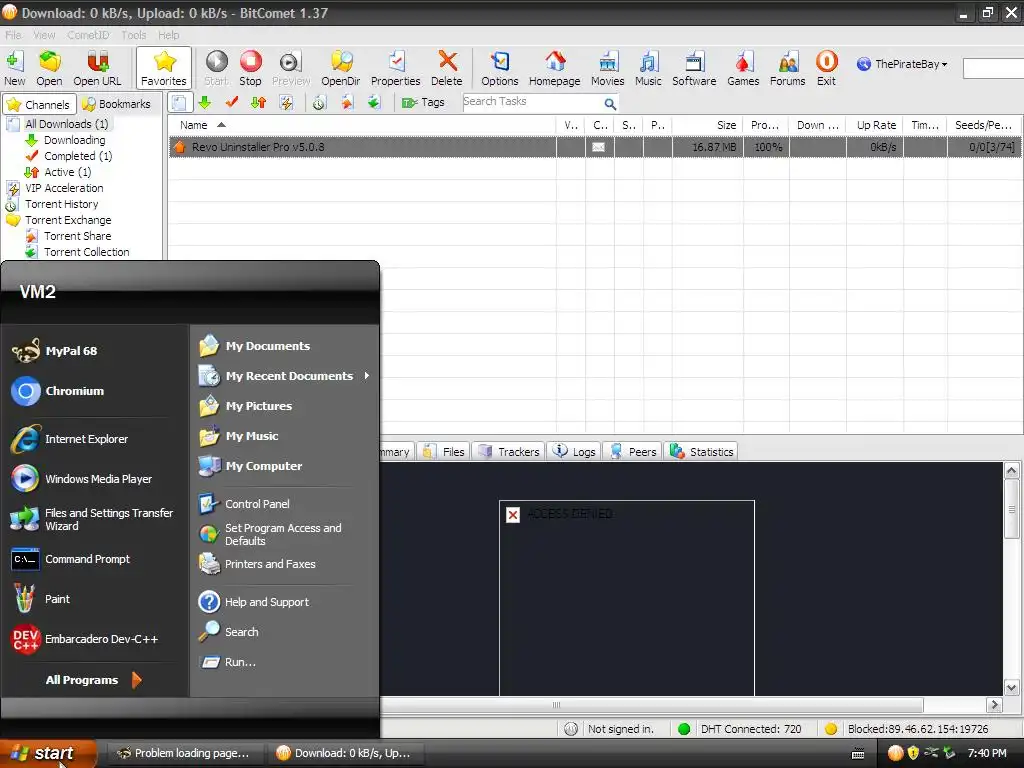This screenshot has width=1024, height=768.
Task: Open BitComet Options
Action: point(500,69)
